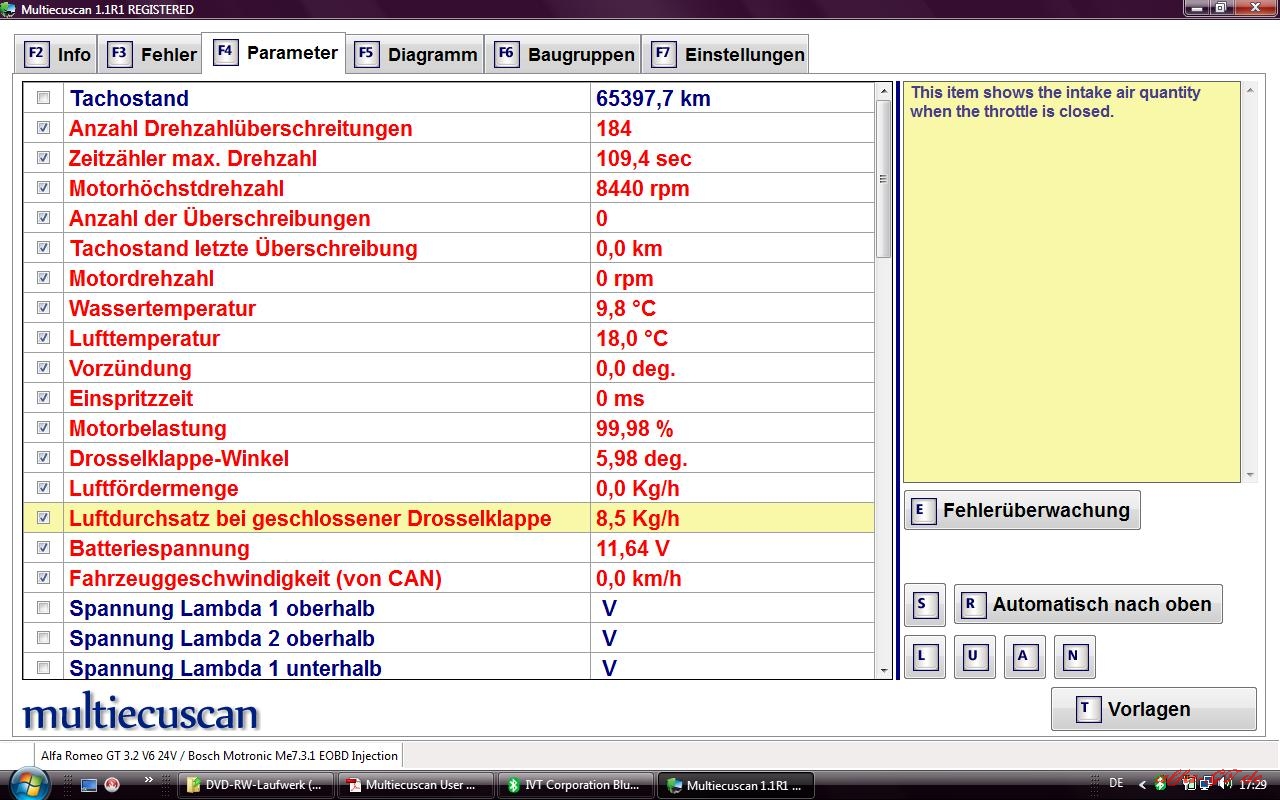Enable Spannung Lambda 2 oberhalb checkbox
The image size is (1280, 800).
click(43, 638)
